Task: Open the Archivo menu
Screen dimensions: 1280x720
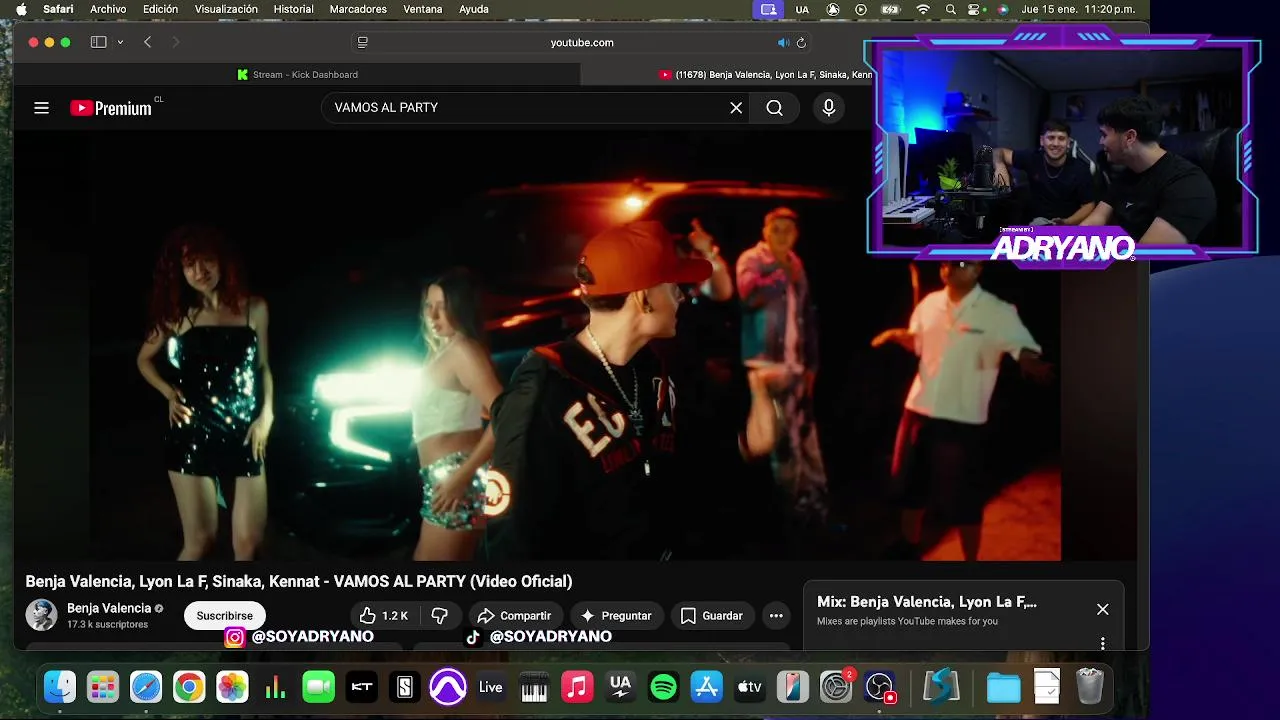Action: click(108, 9)
